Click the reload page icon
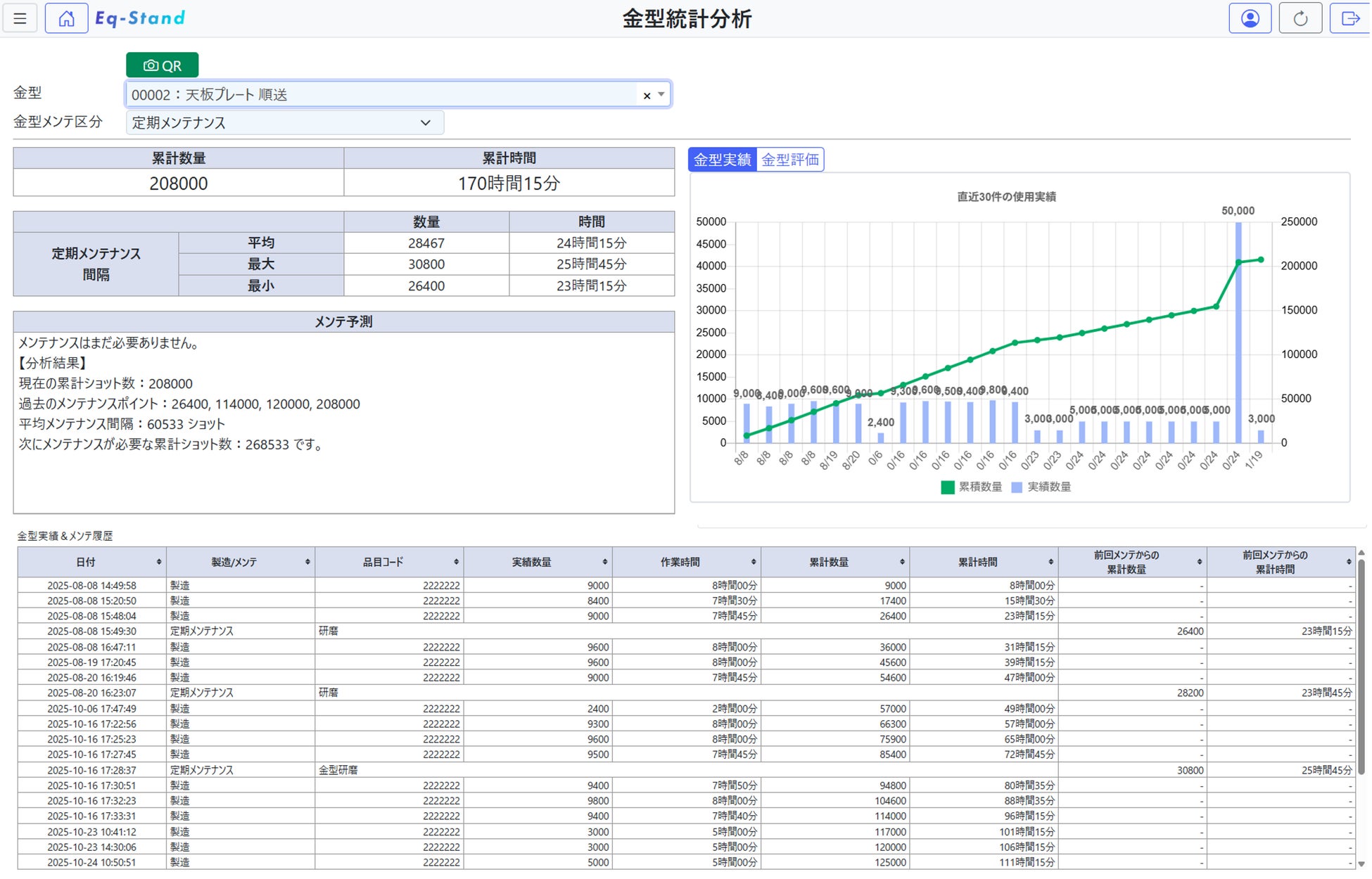1372x879 pixels. [1300, 19]
